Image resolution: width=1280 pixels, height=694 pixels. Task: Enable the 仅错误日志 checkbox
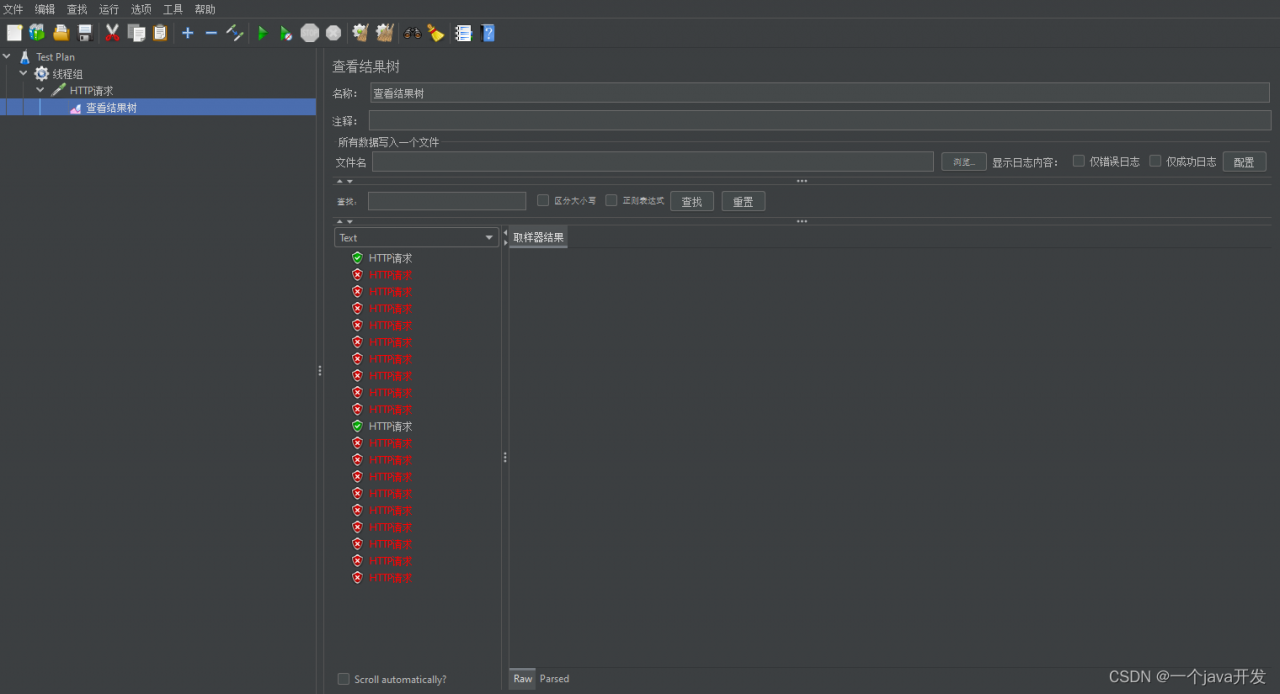point(1079,161)
